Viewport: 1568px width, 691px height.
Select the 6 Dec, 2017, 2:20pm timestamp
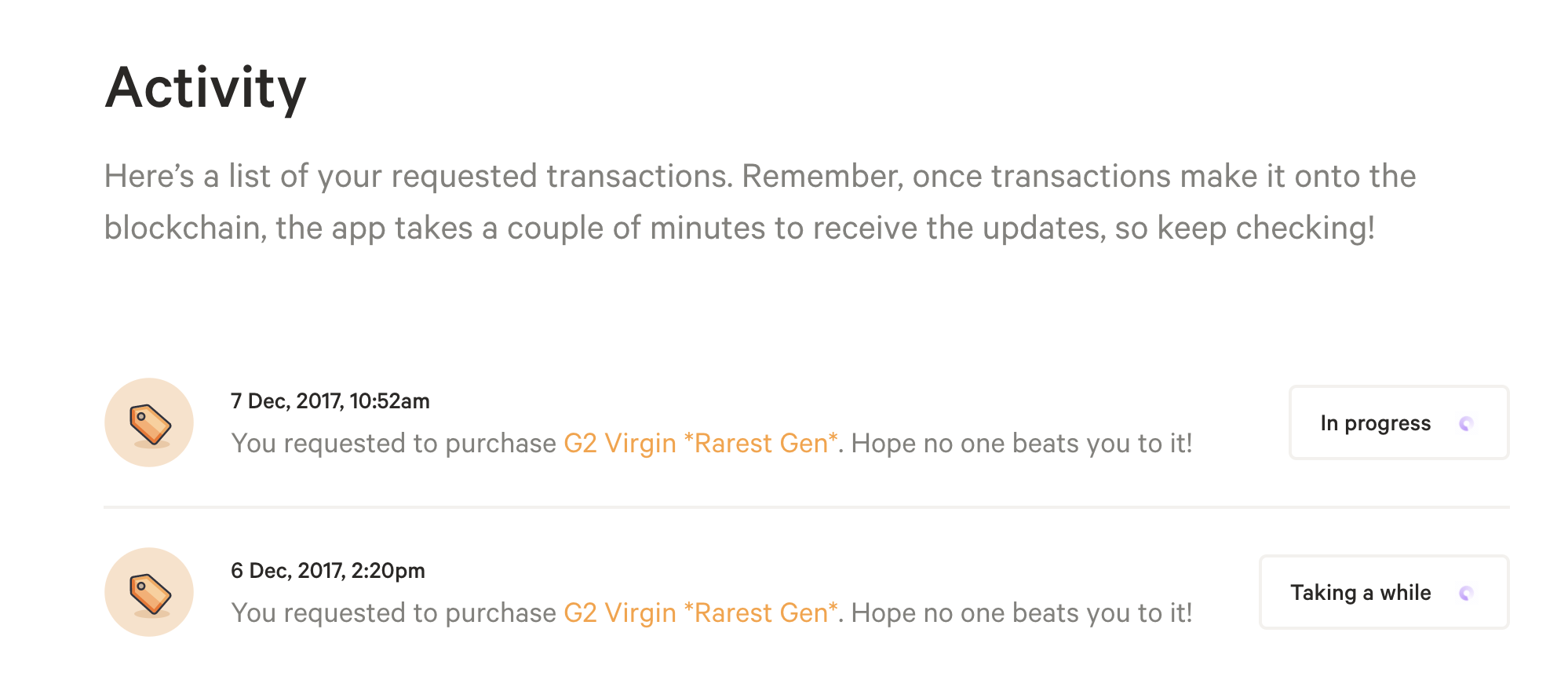coord(328,571)
